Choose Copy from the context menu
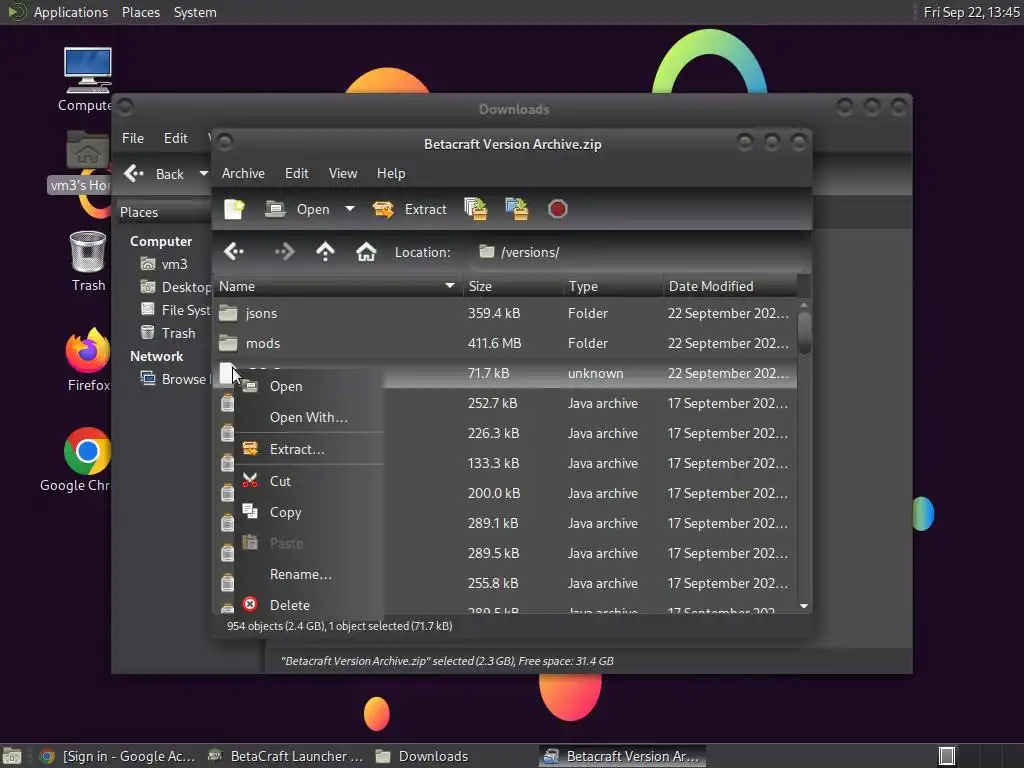Viewport: 1024px width, 768px height. pos(308,512)
